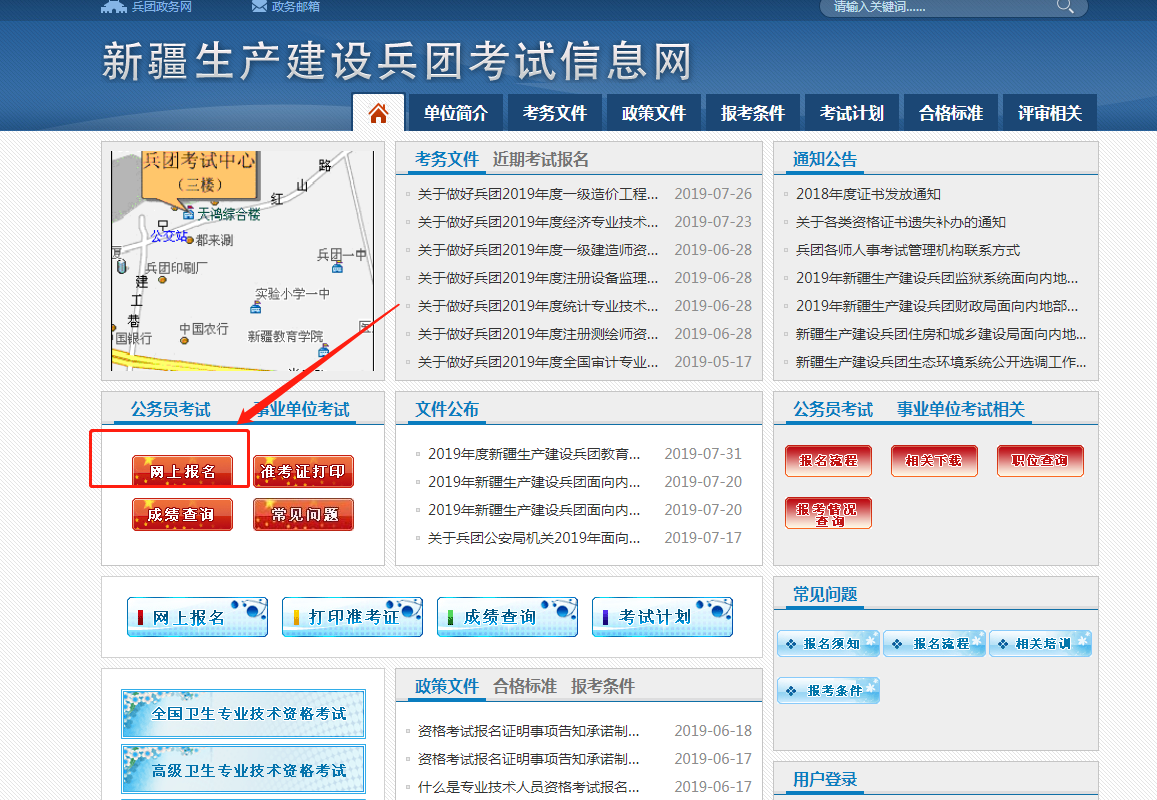Click the search magnifier icon

pos(1065,6)
